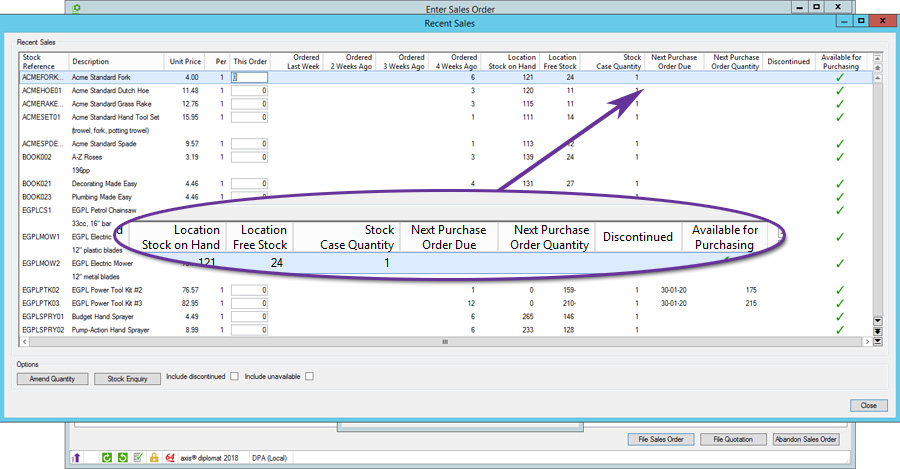Click the scroll-to-bottom button of the list

click(878, 342)
